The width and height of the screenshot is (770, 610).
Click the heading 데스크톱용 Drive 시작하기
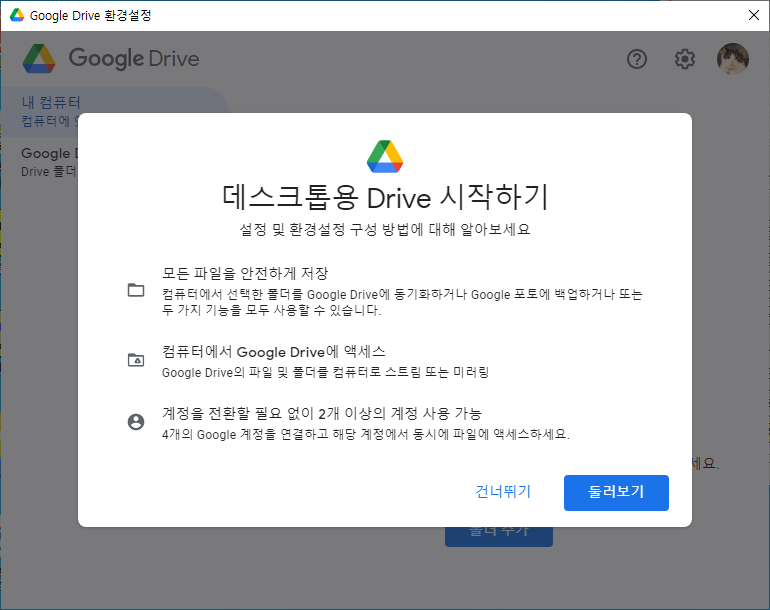tap(385, 197)
